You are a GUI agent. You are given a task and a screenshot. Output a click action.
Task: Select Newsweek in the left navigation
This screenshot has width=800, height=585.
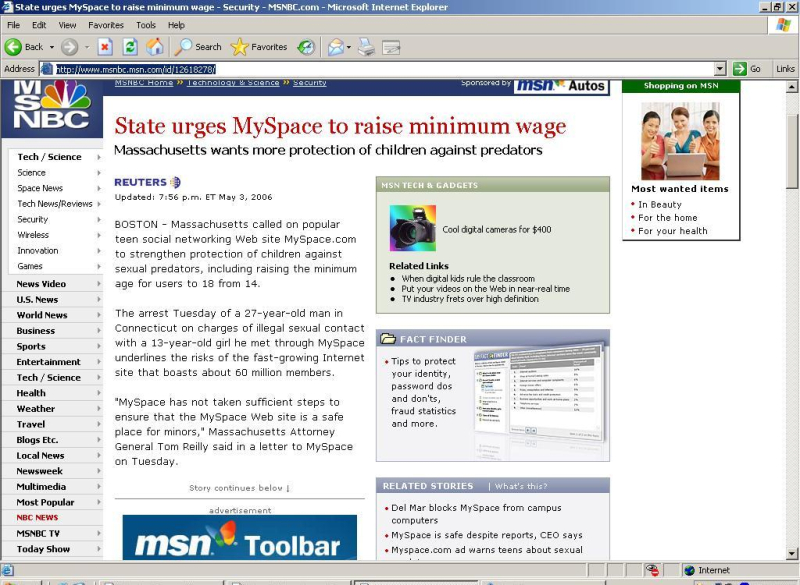(x=39, y=471)
